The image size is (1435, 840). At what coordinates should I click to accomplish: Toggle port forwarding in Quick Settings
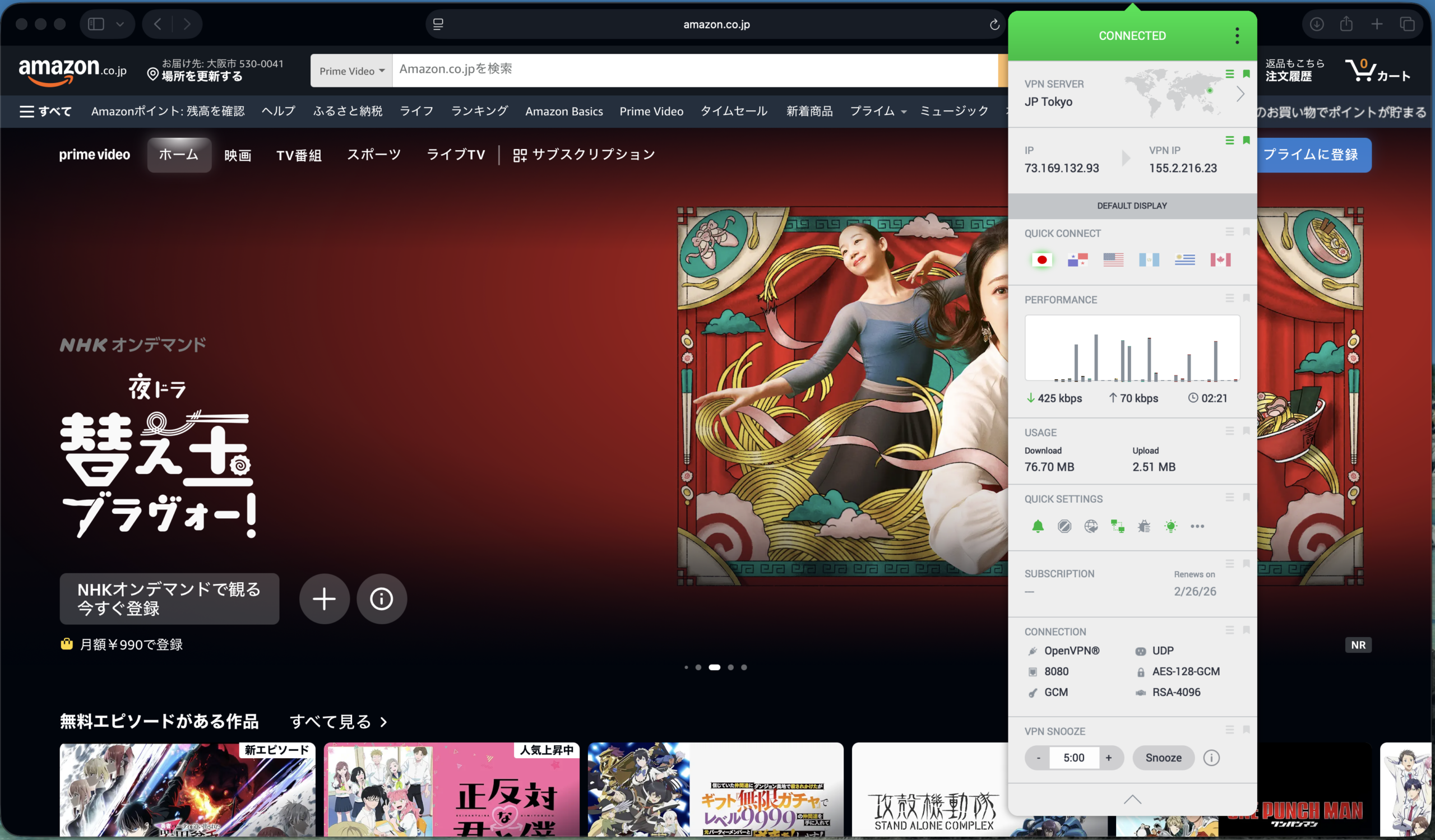(x=1090, y=526)
